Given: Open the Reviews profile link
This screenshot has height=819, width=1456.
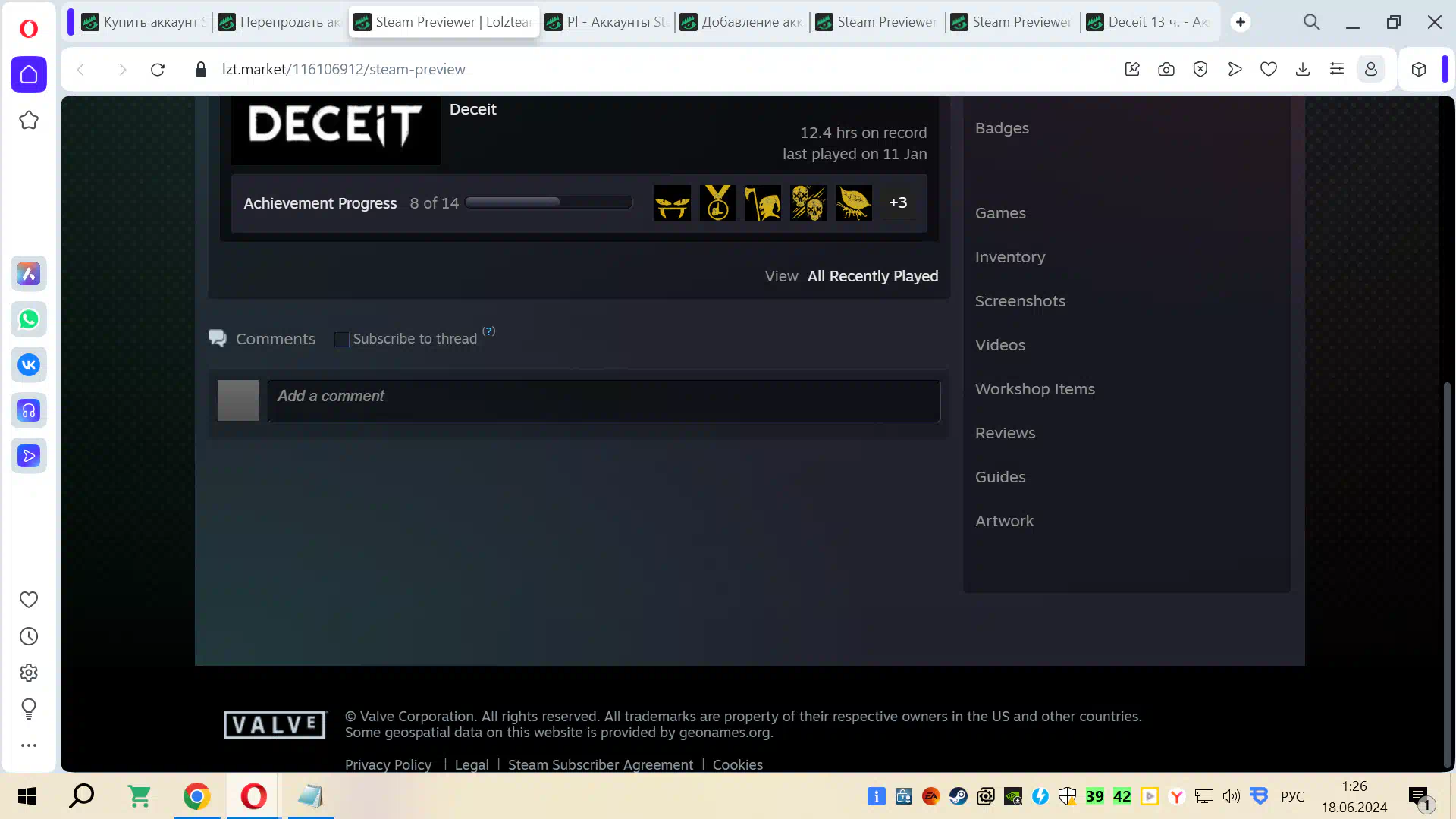Looking at the screenshot, I should pyautogui.click(x=1005, y=433).
